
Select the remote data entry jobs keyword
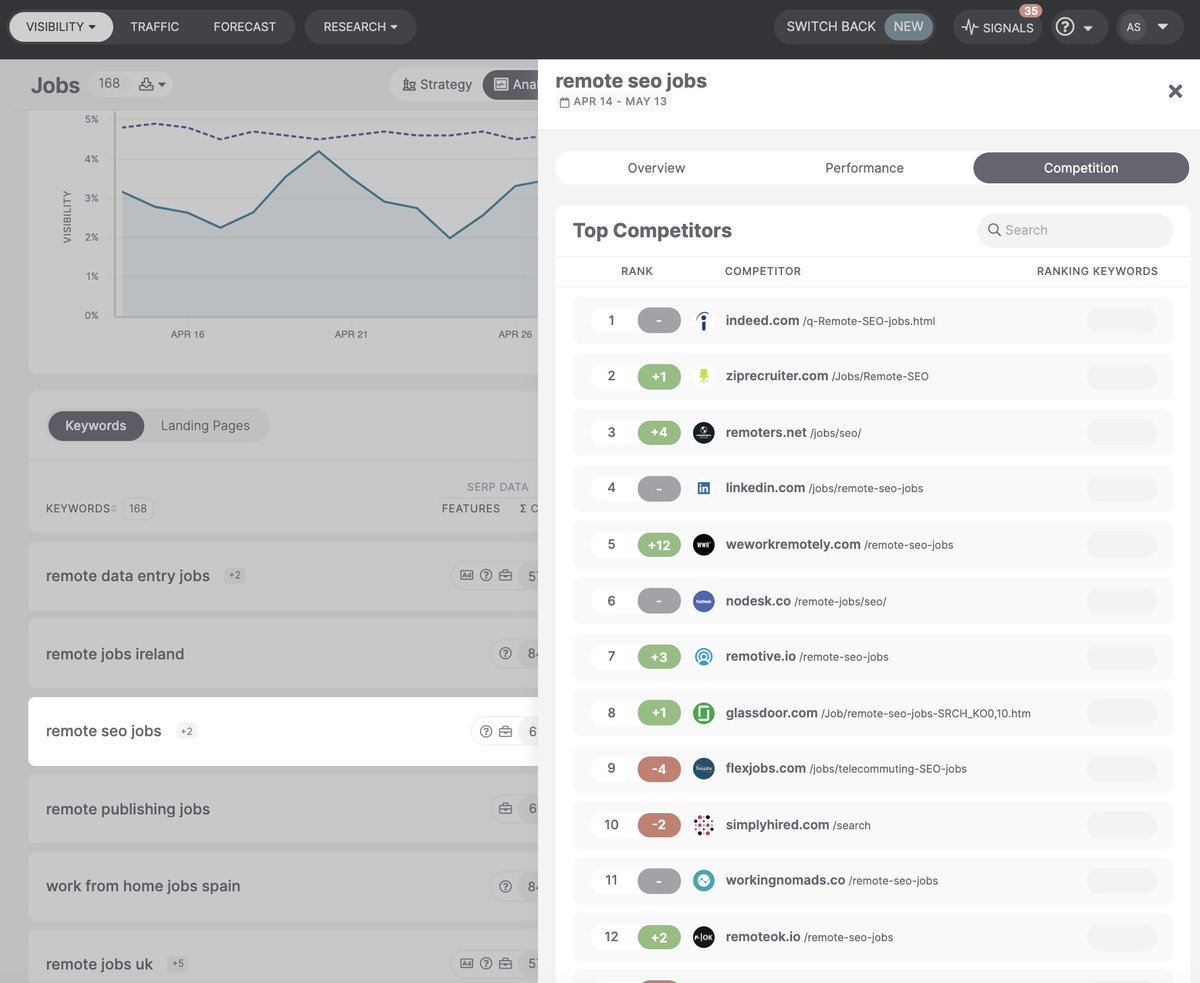128,576
